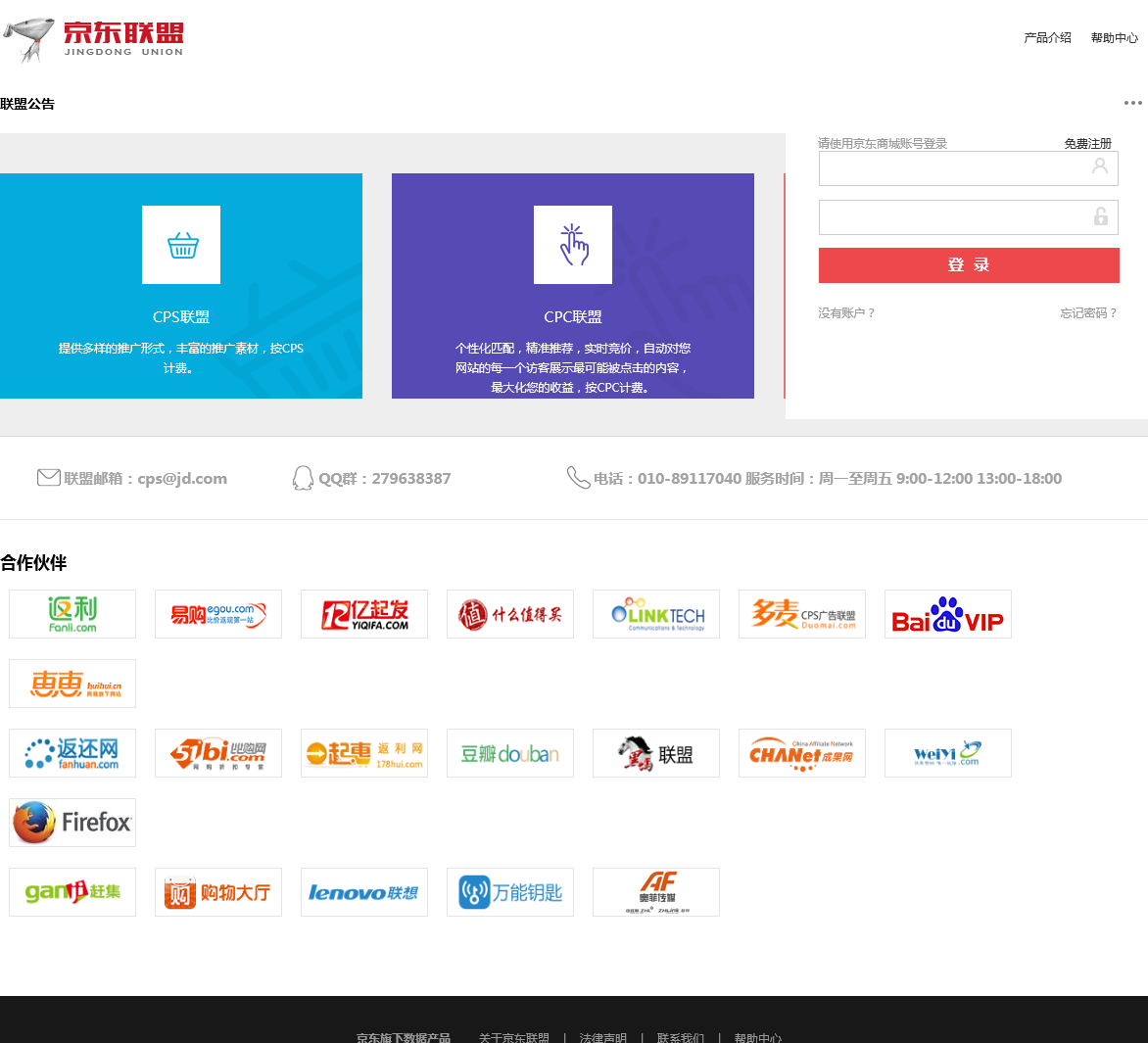Click the QQ群 279638387 text
This screenshot has width=1148, height=1043.
[384, 479]
